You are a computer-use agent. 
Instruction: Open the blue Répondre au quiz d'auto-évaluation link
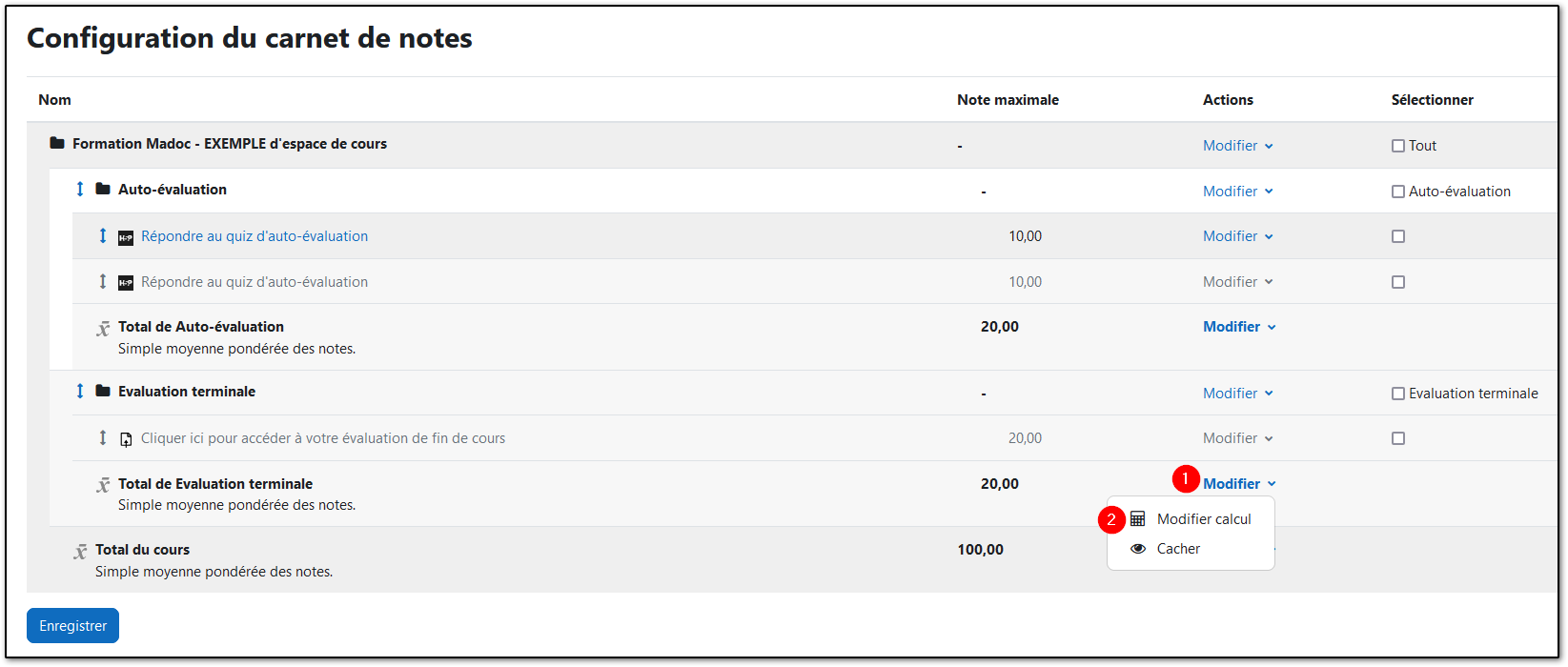coord(255,236)
